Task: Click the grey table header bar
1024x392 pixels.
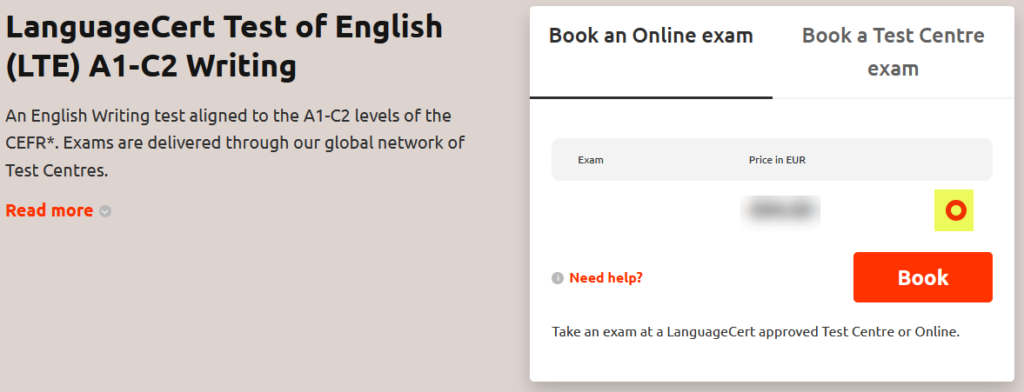Action: [772, 159]
